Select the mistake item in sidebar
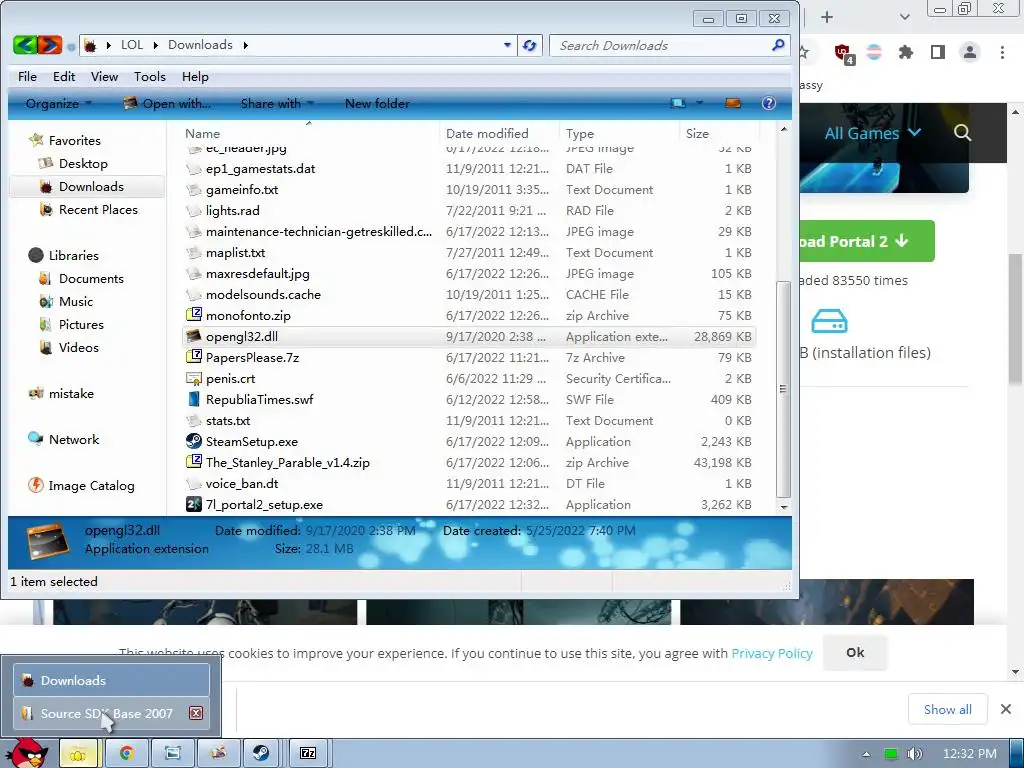1024x768 pixels. click(x=71, y=394)
